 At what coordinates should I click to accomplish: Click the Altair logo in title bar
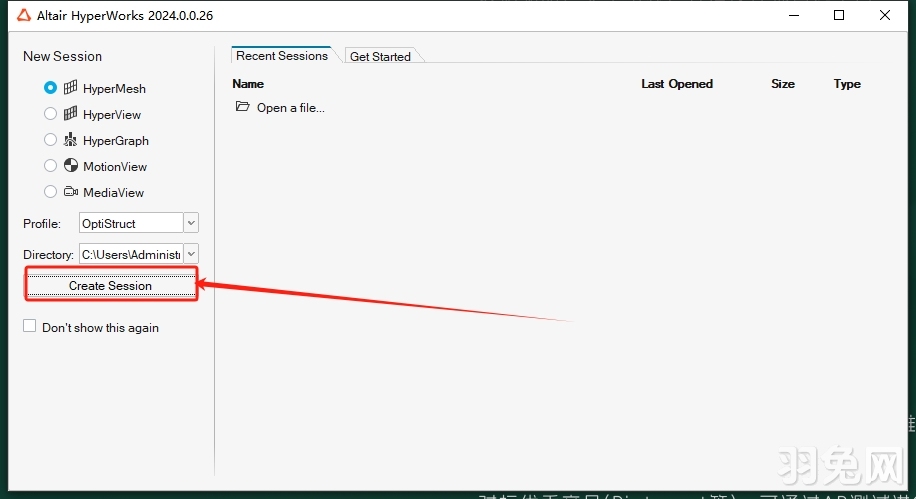(x=24, y=15)
